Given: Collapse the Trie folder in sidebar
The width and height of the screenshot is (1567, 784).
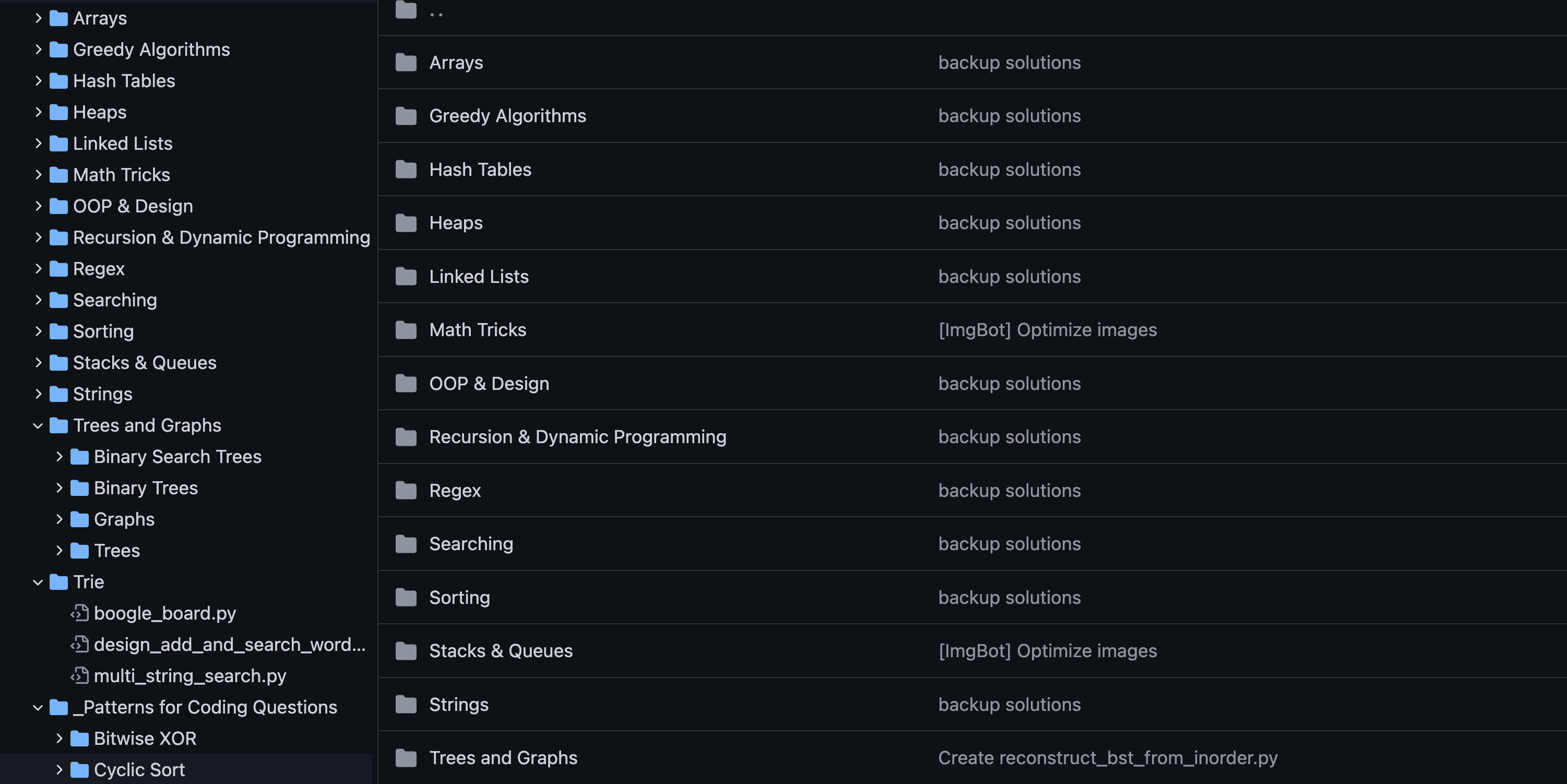Looking at the screenshot, I should [x=38, y=582].
